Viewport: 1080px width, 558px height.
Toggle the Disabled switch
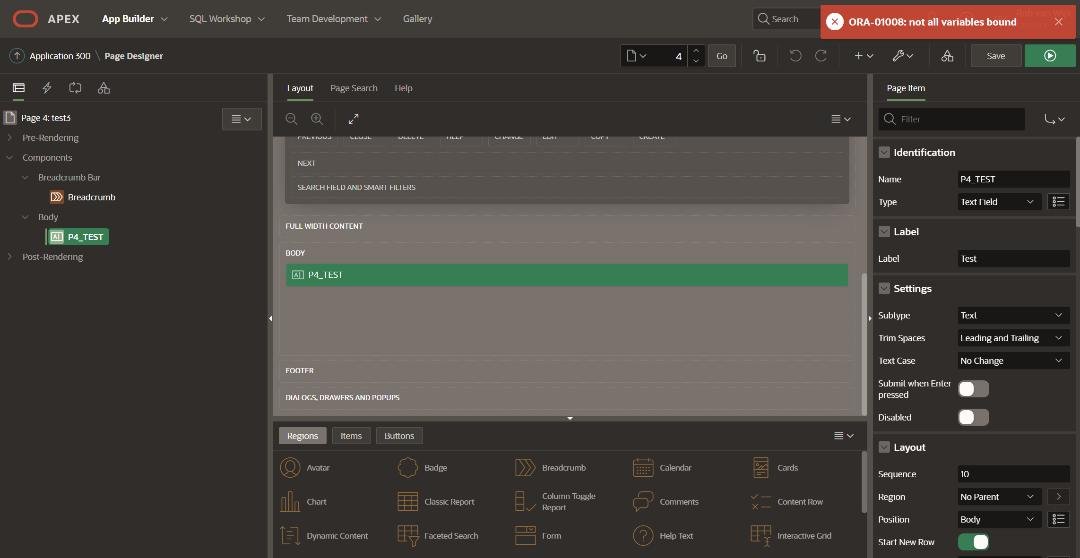pyautogui.click(x=973, y=417)
